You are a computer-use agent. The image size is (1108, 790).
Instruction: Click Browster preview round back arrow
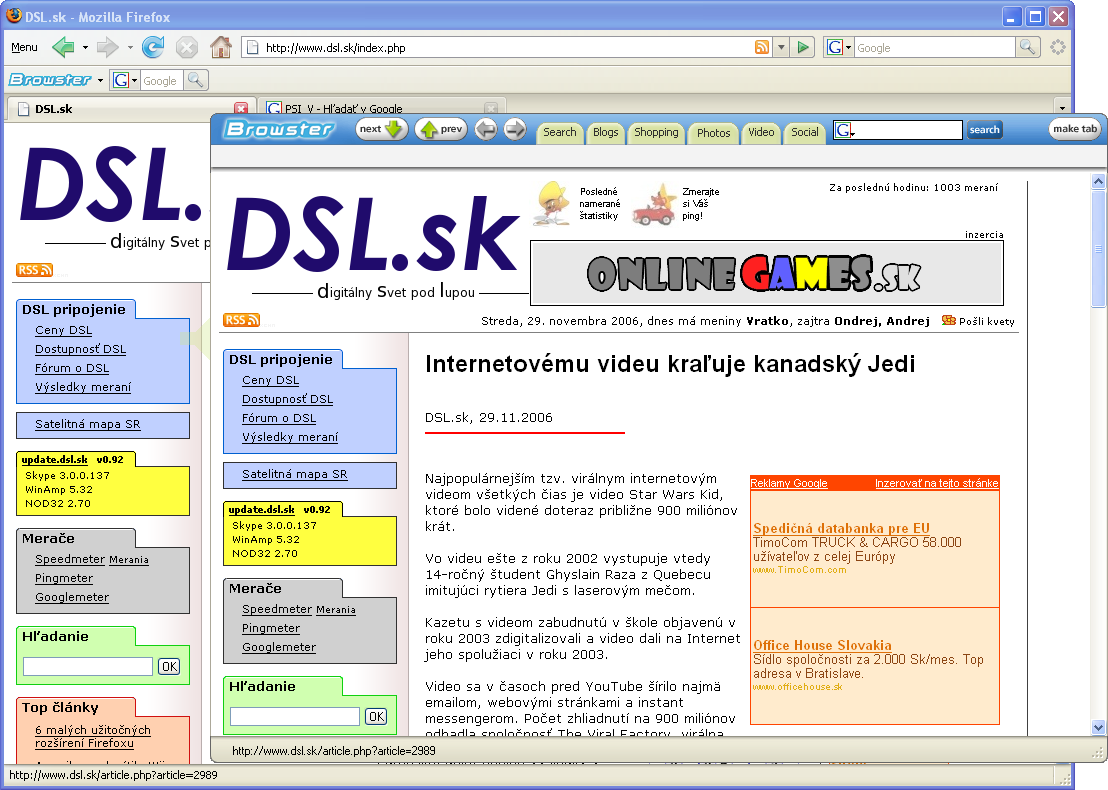pyautogui.click(x=485, y=129)
